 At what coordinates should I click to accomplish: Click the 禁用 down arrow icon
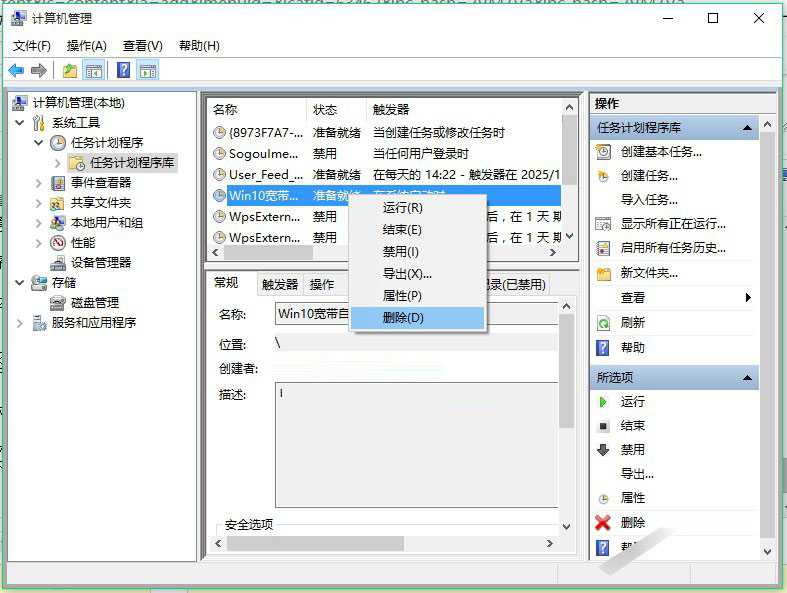click(x=603, y=450)
